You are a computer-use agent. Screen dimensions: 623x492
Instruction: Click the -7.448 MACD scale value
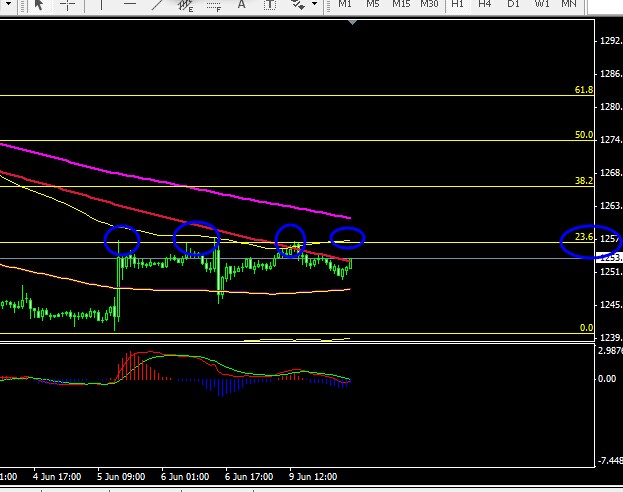point(610,461)
